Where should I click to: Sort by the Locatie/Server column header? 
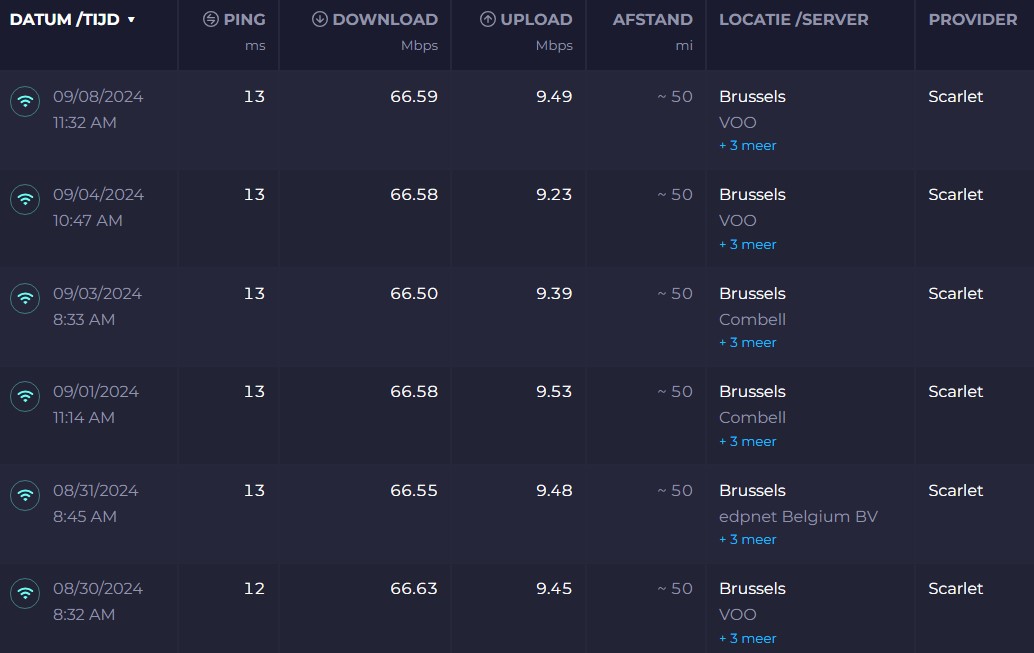pyautogui.click(x=793, y=19)
